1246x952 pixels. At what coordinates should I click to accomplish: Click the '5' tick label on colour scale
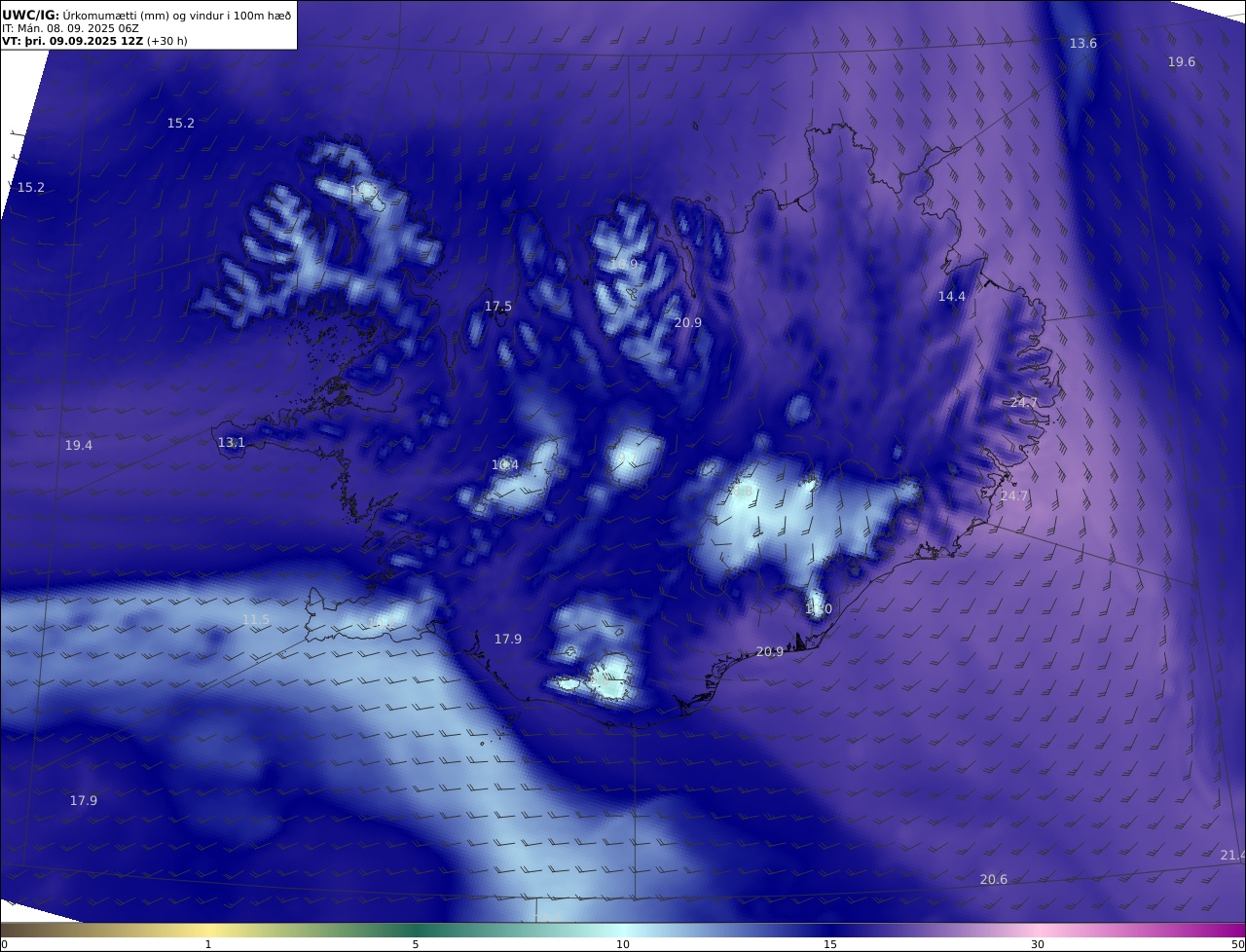(x=416, y=944)
